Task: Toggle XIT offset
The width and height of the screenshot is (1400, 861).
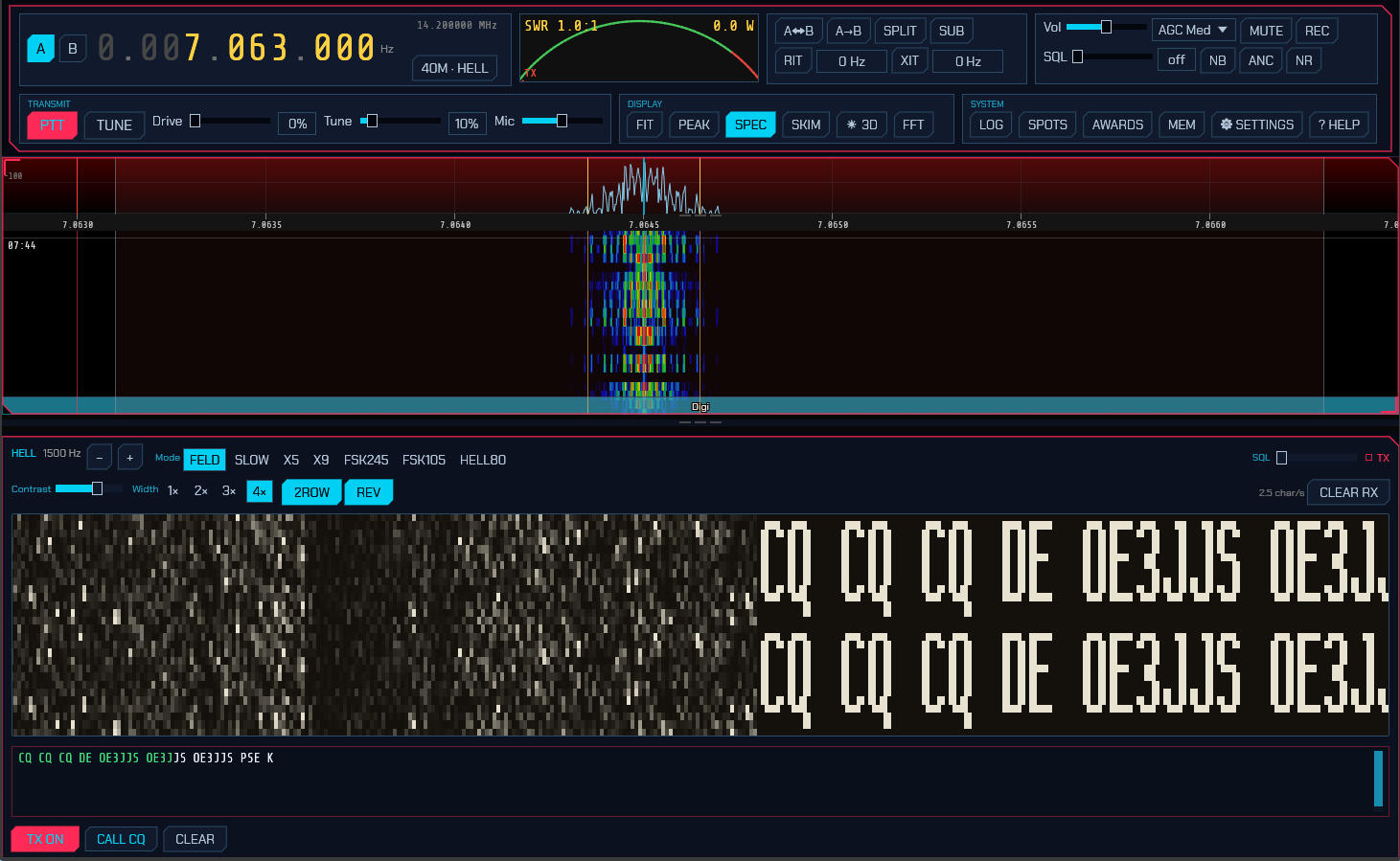Action: point(909,60)
